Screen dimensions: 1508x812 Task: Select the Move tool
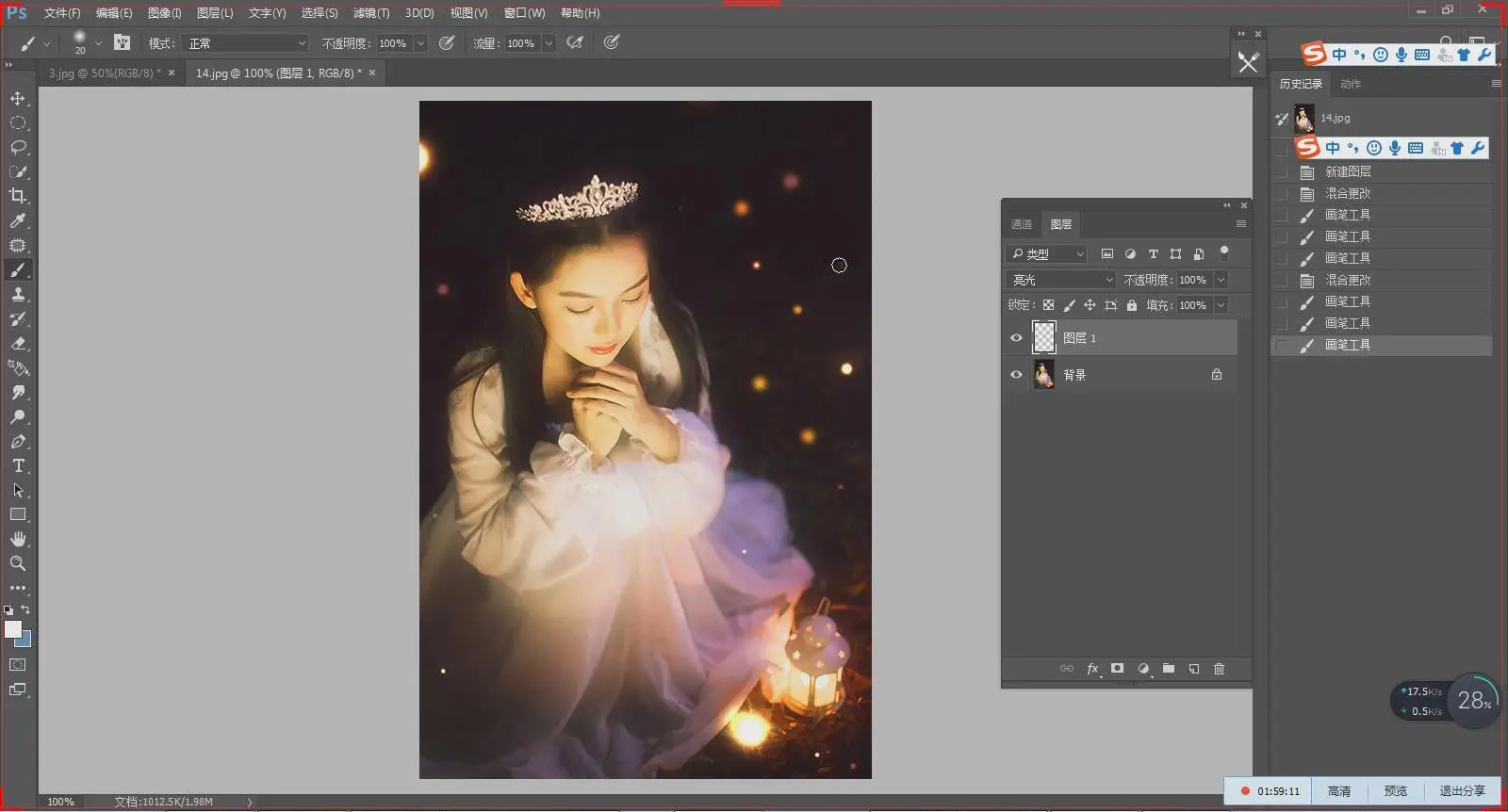pos(18,98)
